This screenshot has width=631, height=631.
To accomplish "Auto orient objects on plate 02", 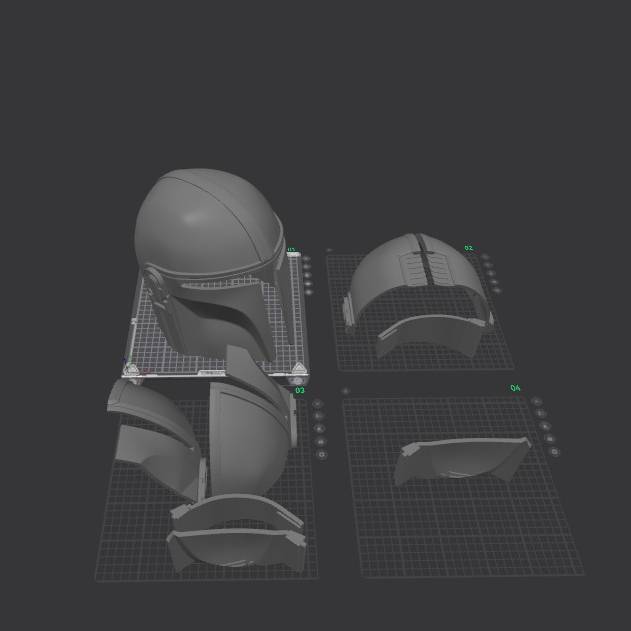I will point(489,265).
